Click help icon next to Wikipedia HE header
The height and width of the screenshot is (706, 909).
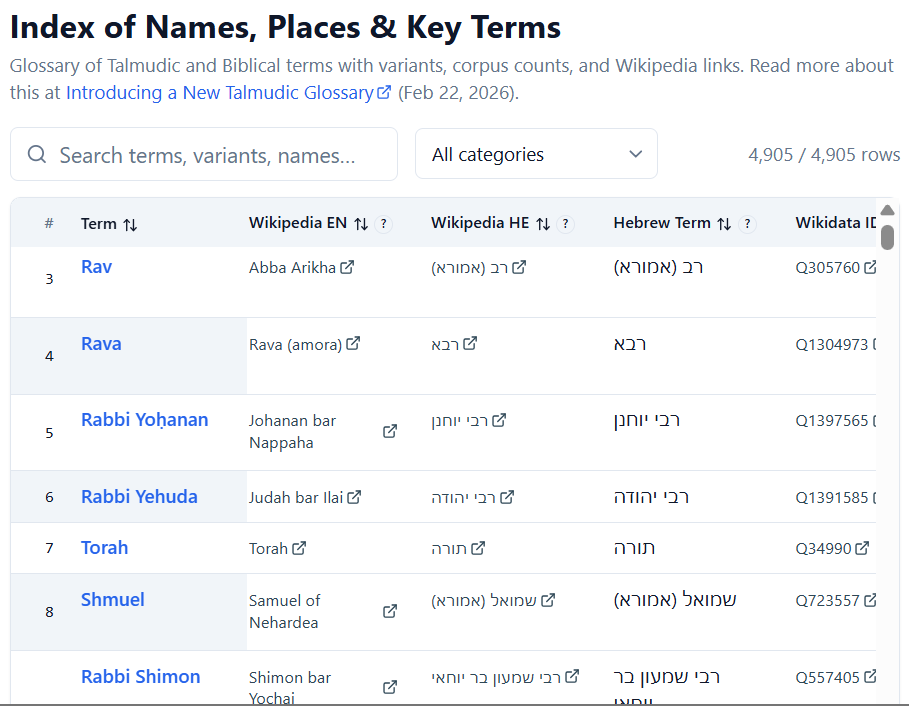566,224
